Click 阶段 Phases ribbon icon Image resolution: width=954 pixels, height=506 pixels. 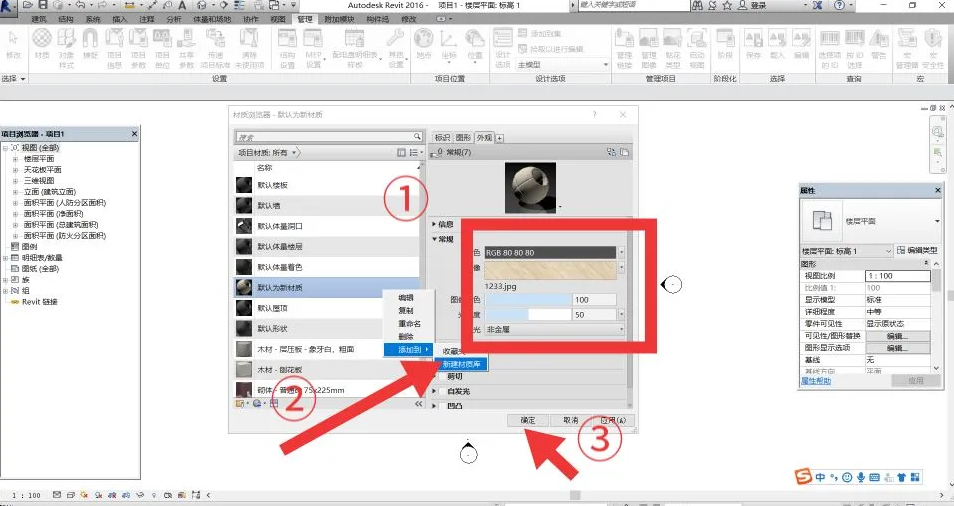[725, 44]
